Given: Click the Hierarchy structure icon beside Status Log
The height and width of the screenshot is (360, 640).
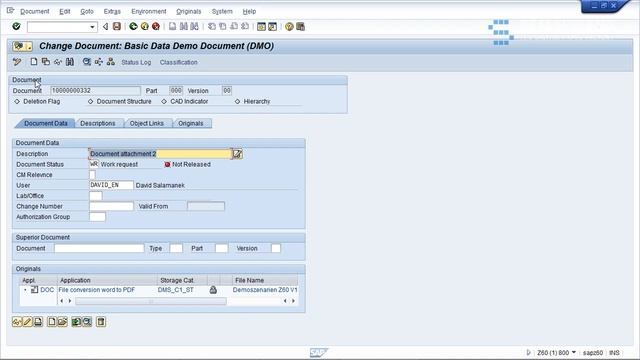Looking at the screenshot, I should tap(111, 62).
